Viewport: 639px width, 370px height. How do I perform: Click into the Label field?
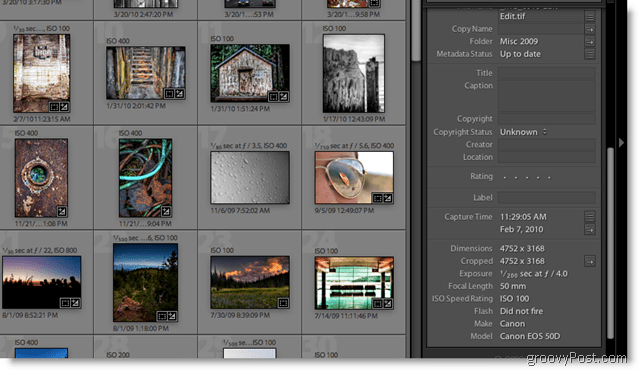pos(546,198)
